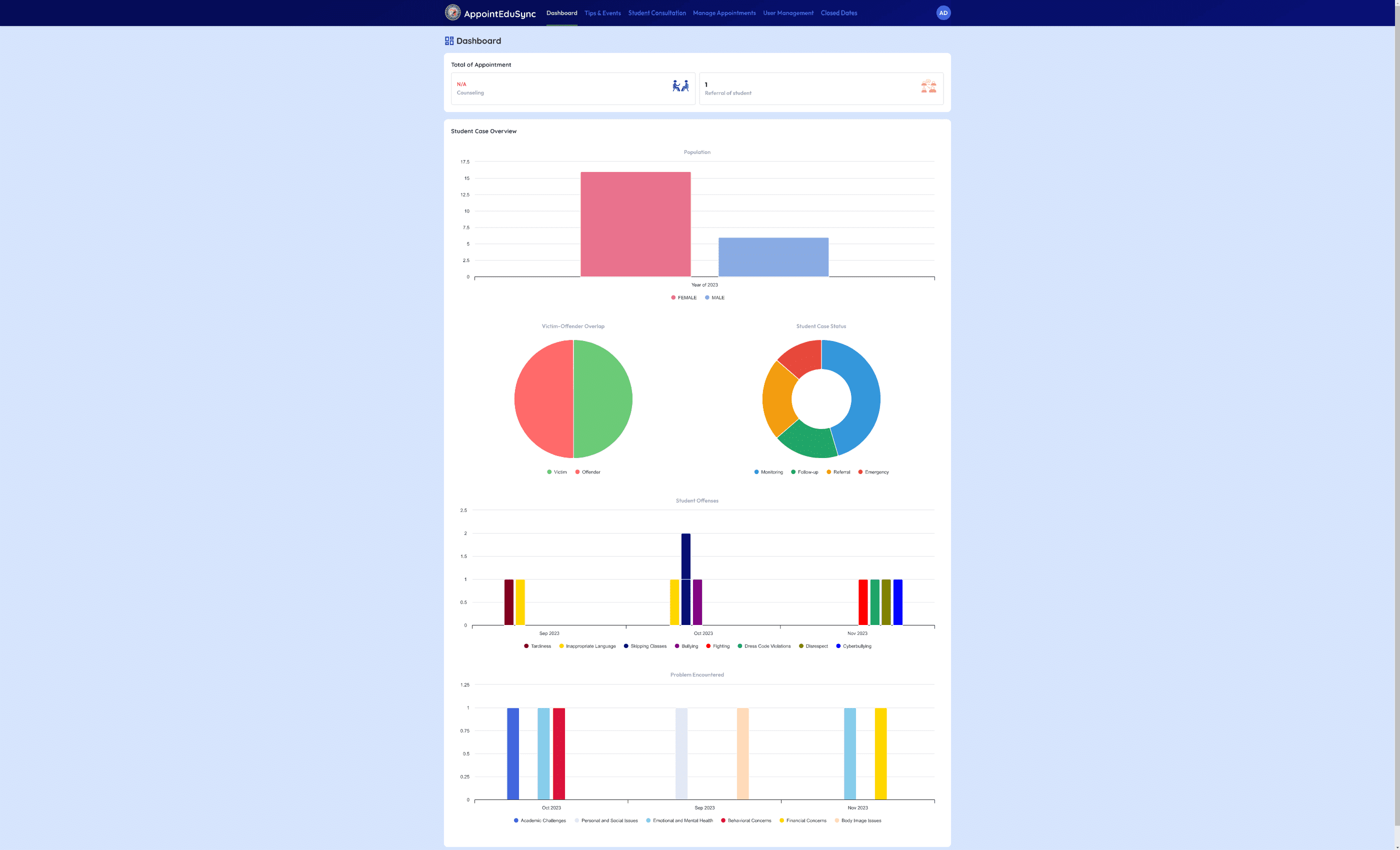
Task: Click the N/A counseling value
Action: [x=461, y=84]
